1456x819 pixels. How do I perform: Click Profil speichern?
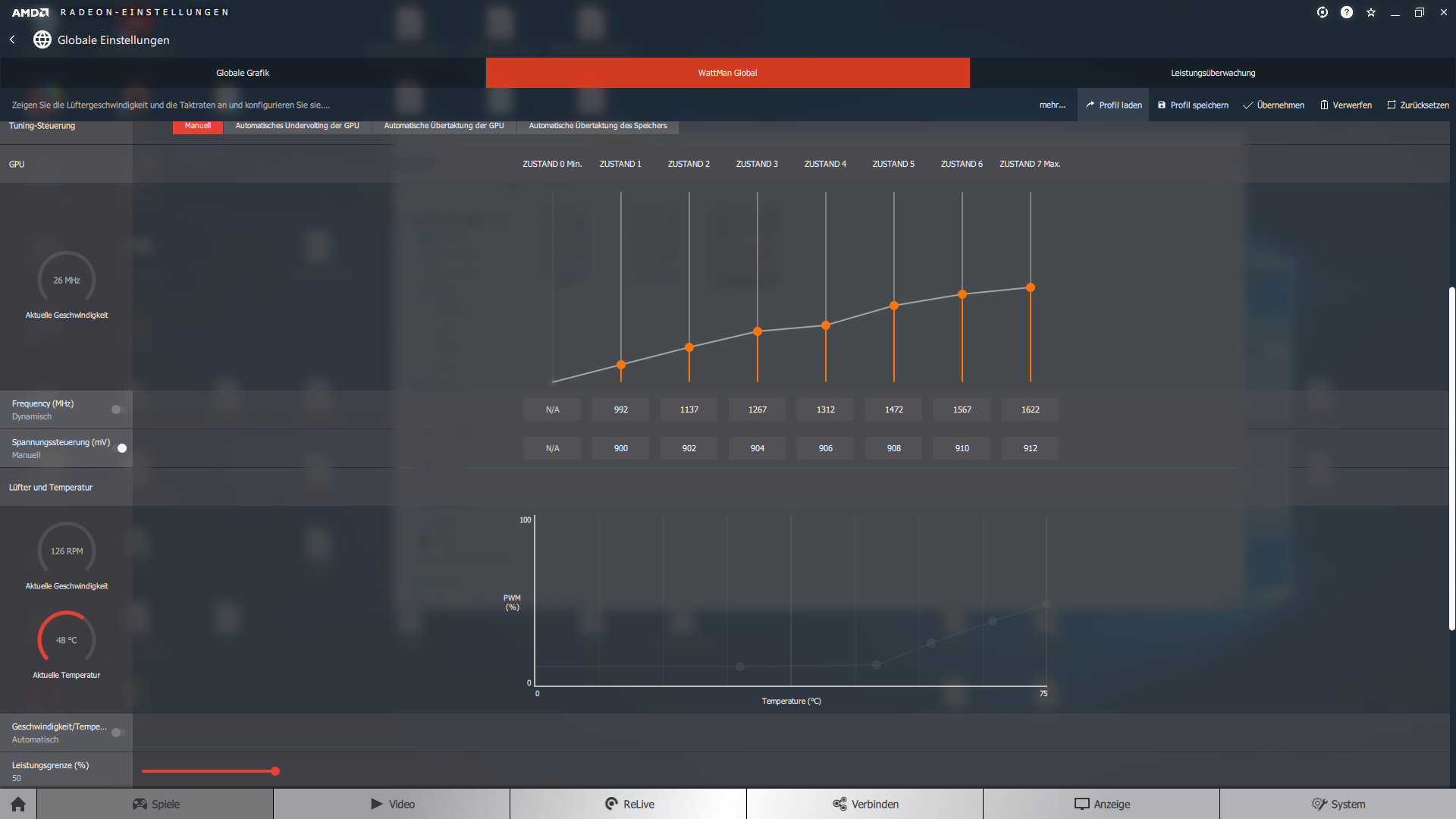[x=1193, y=105]
